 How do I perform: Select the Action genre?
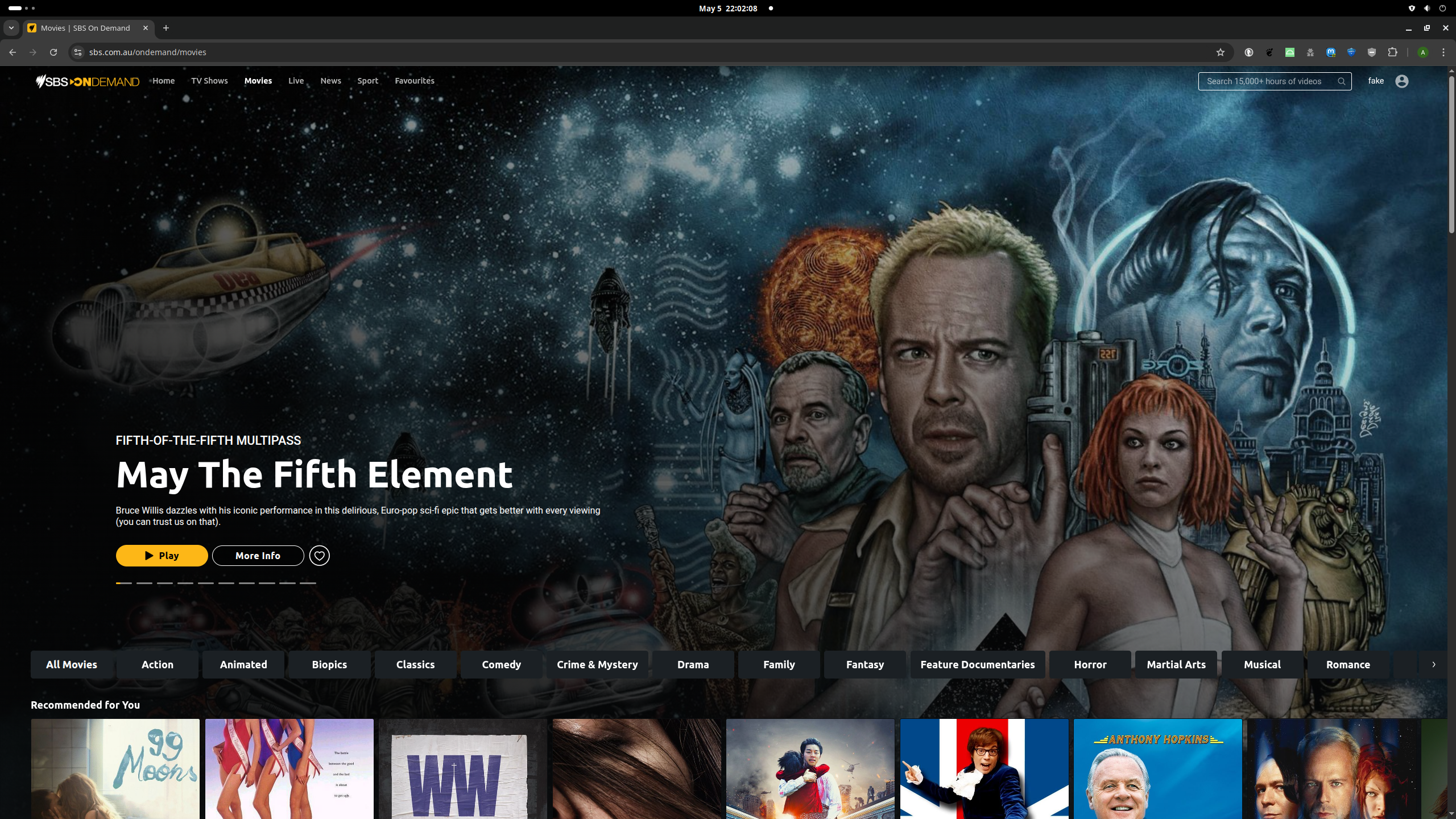coord(158,664)
